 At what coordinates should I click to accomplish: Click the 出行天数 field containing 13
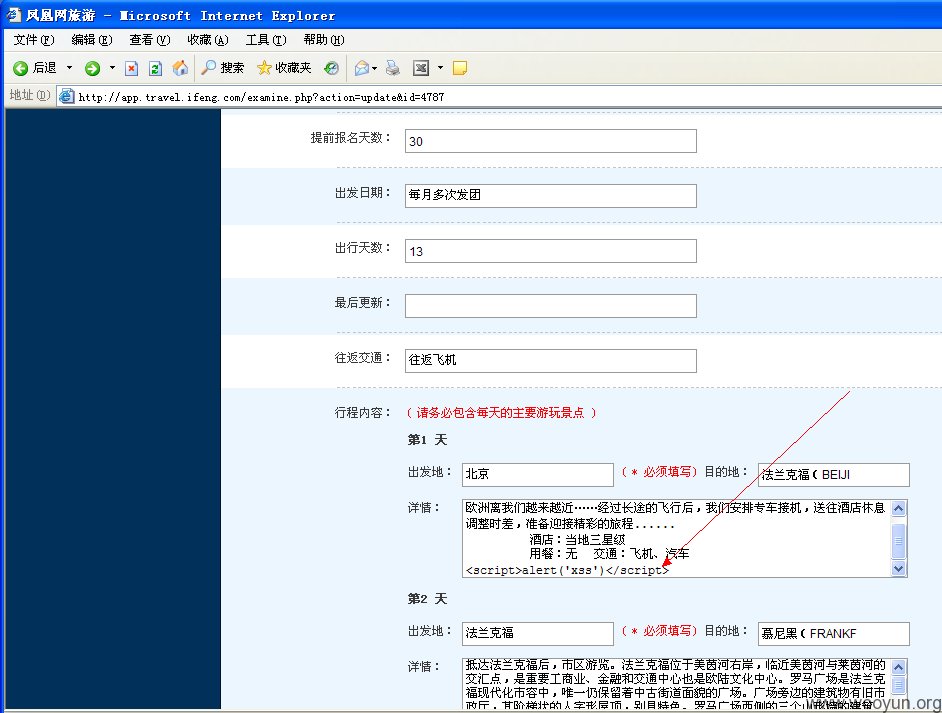click(551, 251)
